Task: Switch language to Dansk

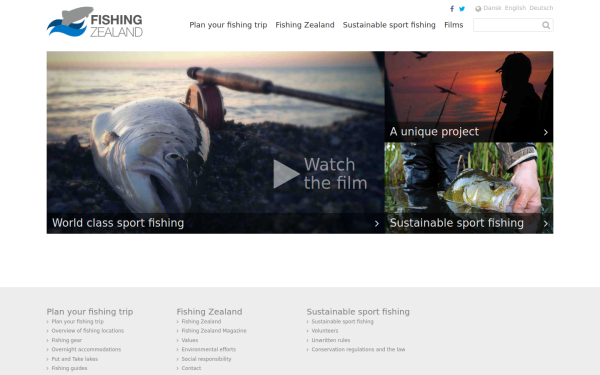Action: tap(492, 8)
